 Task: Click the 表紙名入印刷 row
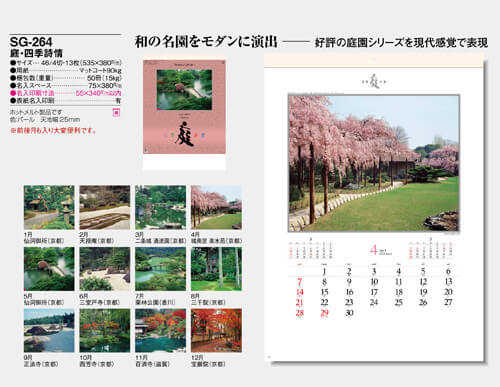[x=66, y=101]
